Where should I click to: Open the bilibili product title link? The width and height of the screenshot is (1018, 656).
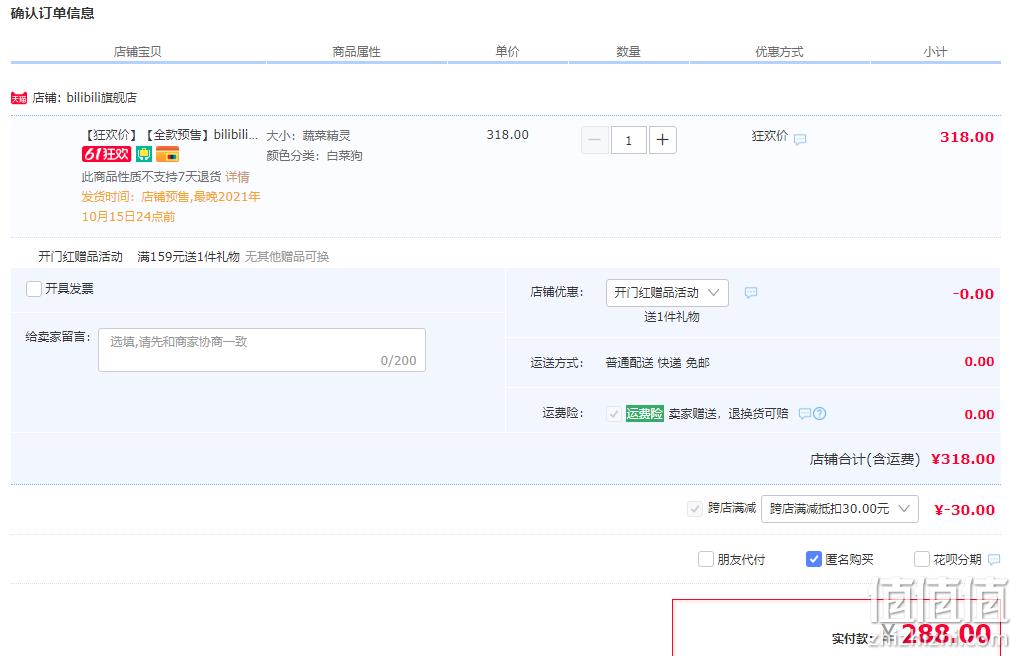(170, 135)
